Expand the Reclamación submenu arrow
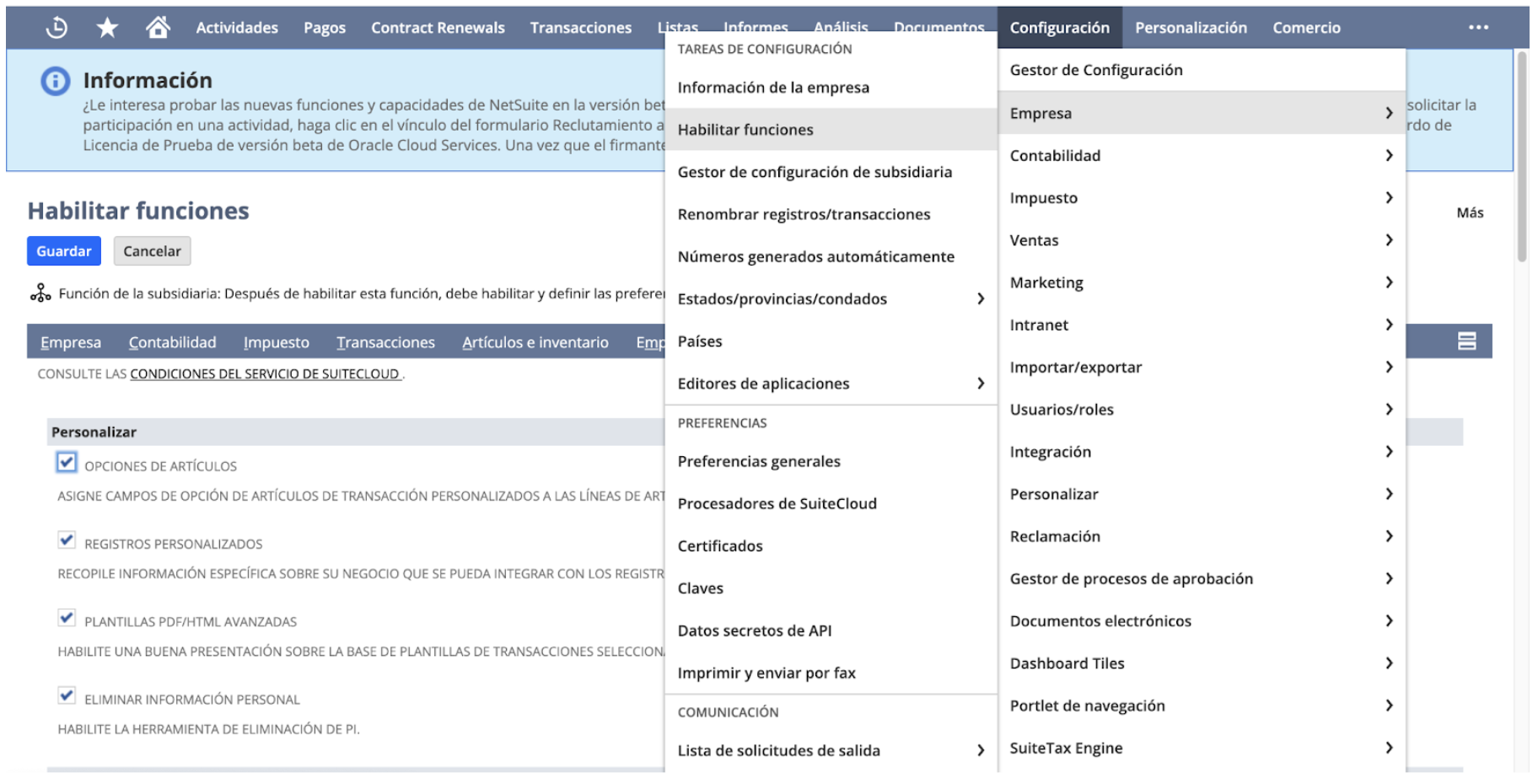 click(1389, 536)
